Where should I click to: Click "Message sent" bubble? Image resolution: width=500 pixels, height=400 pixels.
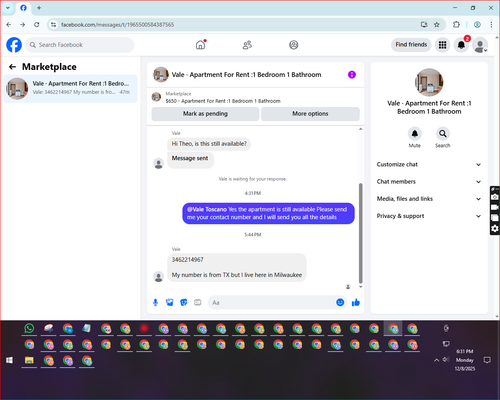tap(190, 159)
